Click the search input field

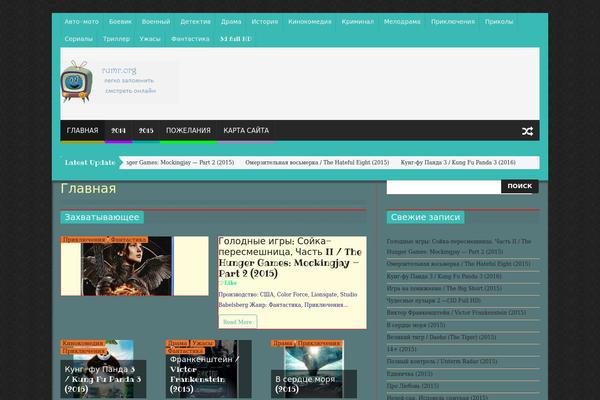point(443,187)
